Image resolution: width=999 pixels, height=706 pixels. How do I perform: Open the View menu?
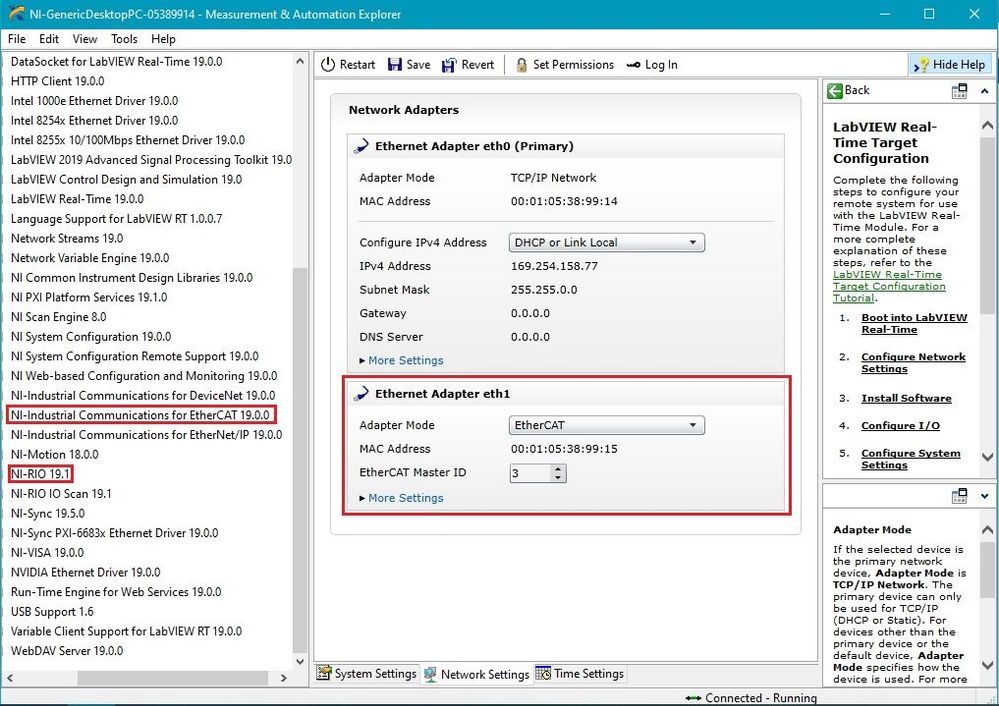pos(85,39)
